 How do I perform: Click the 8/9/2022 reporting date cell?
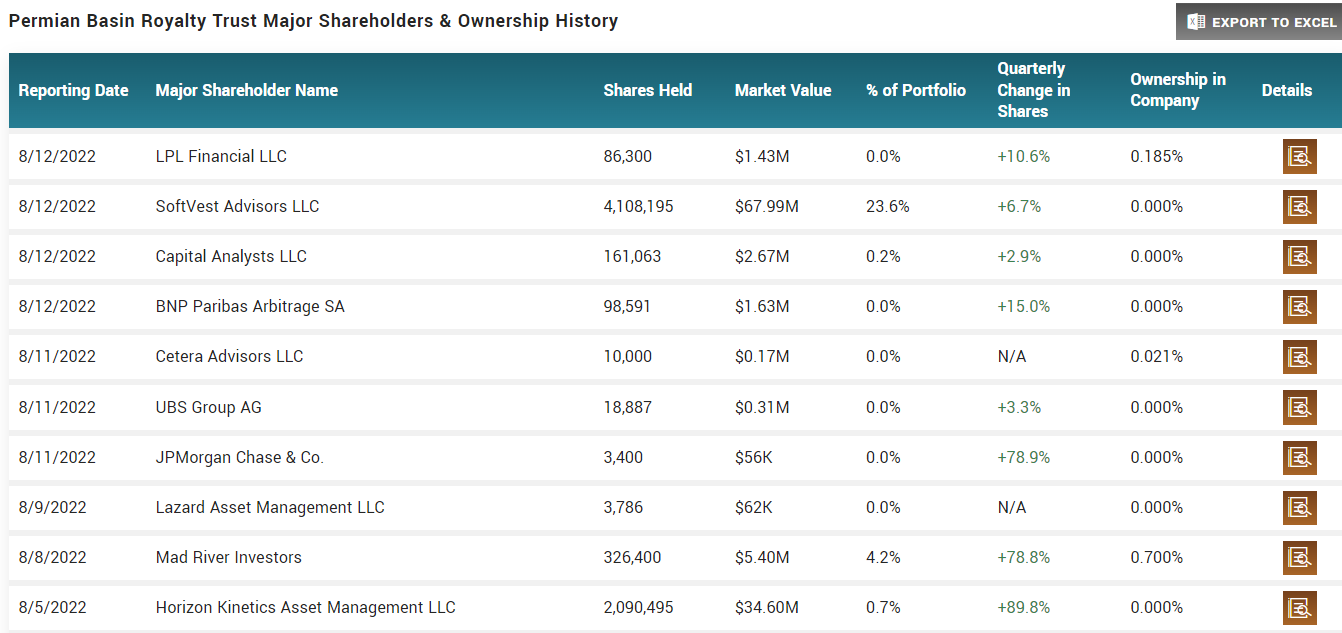53,507
